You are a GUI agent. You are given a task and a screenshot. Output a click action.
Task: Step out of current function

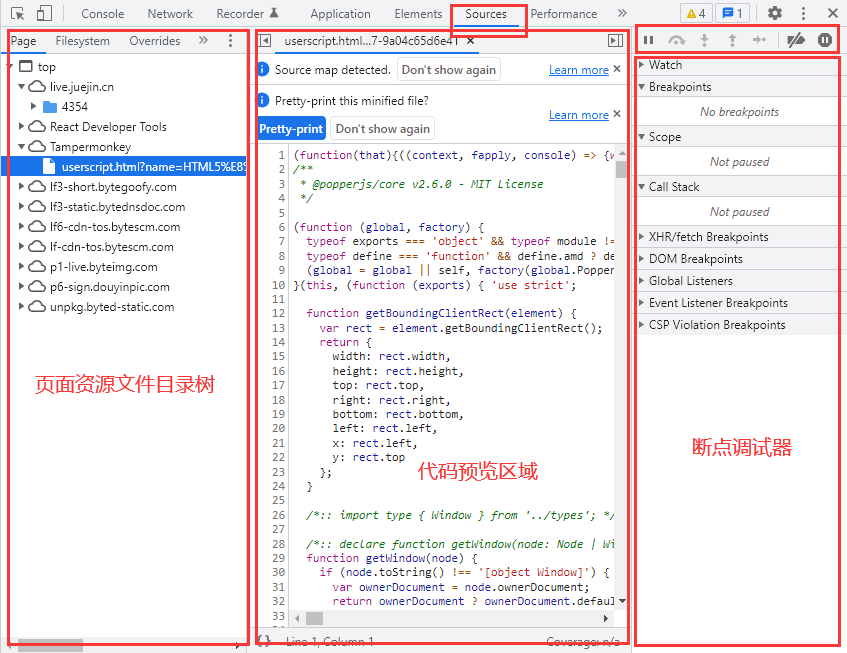732,40
